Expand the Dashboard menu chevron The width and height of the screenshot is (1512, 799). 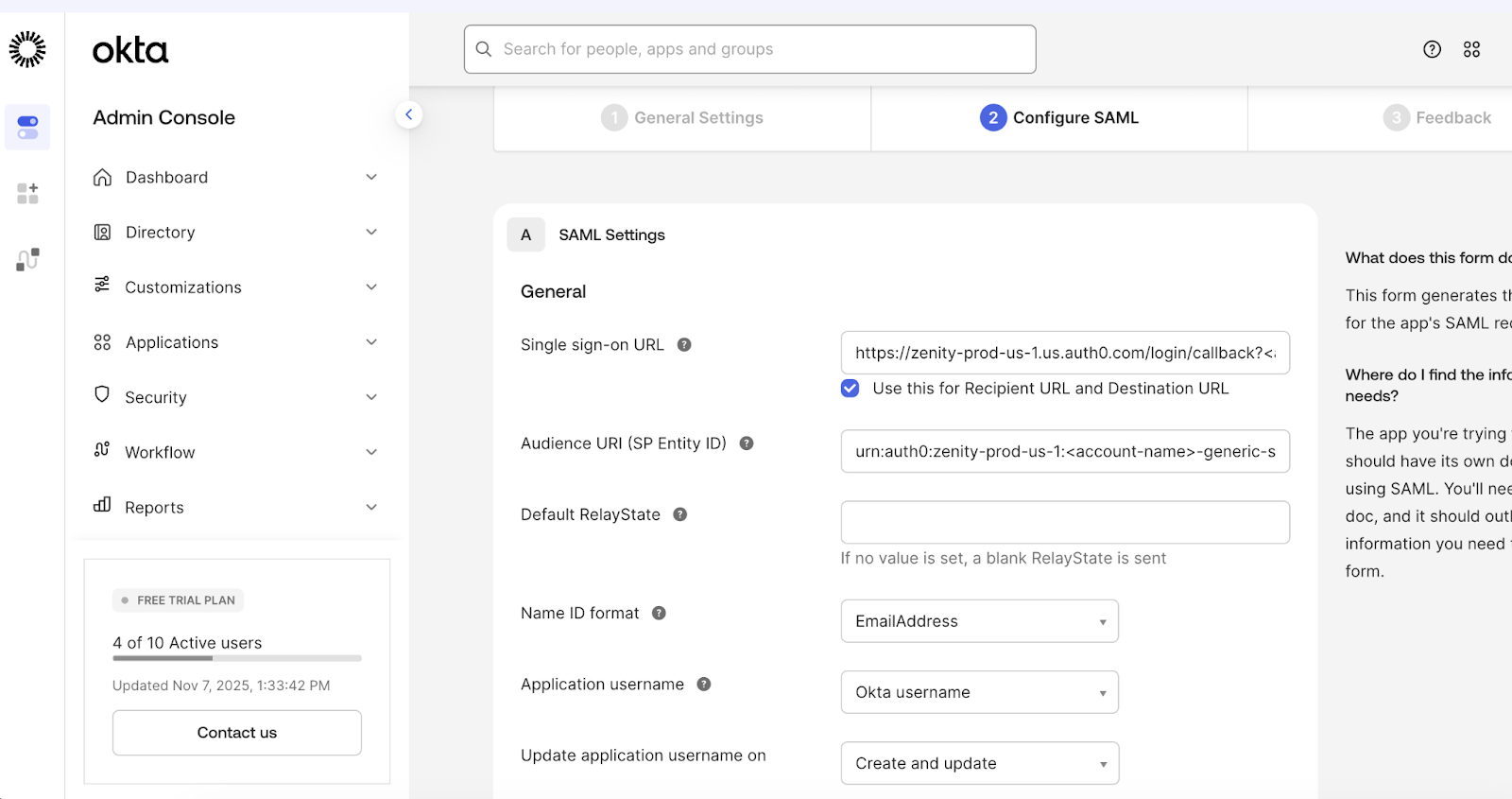tap(371, 177)
